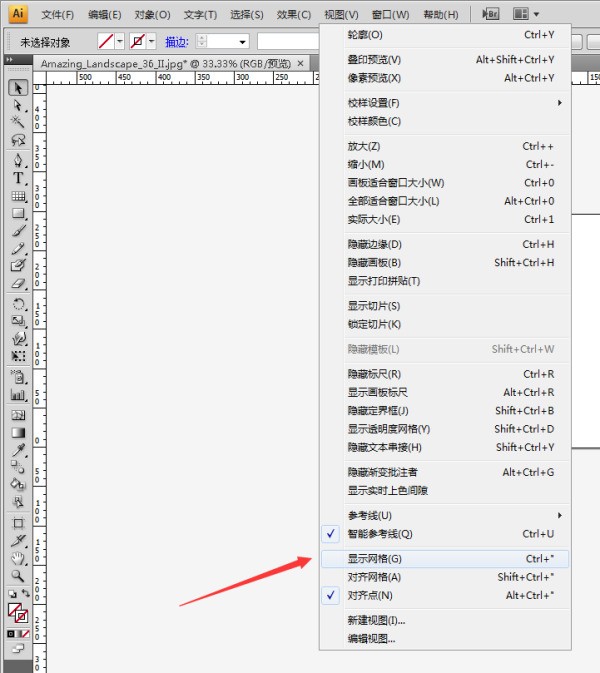The image size is (600, 673).
Task: Select the Warp tool
Action: tap(18, 339)
